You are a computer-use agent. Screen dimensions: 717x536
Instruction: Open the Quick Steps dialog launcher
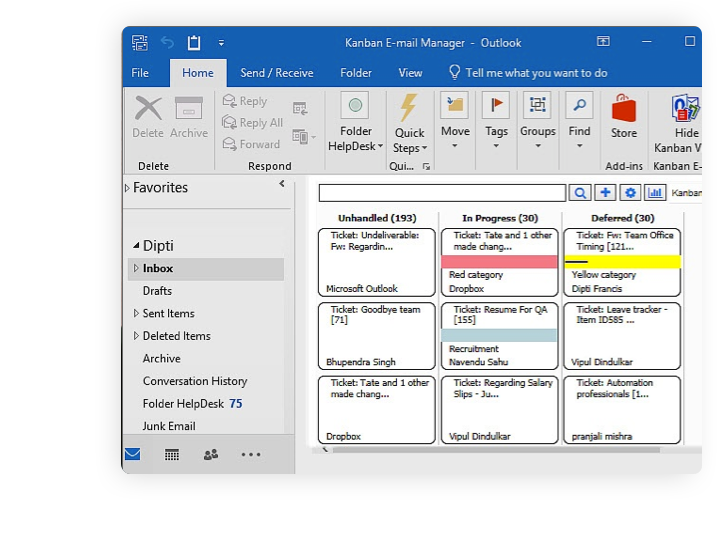426,166
